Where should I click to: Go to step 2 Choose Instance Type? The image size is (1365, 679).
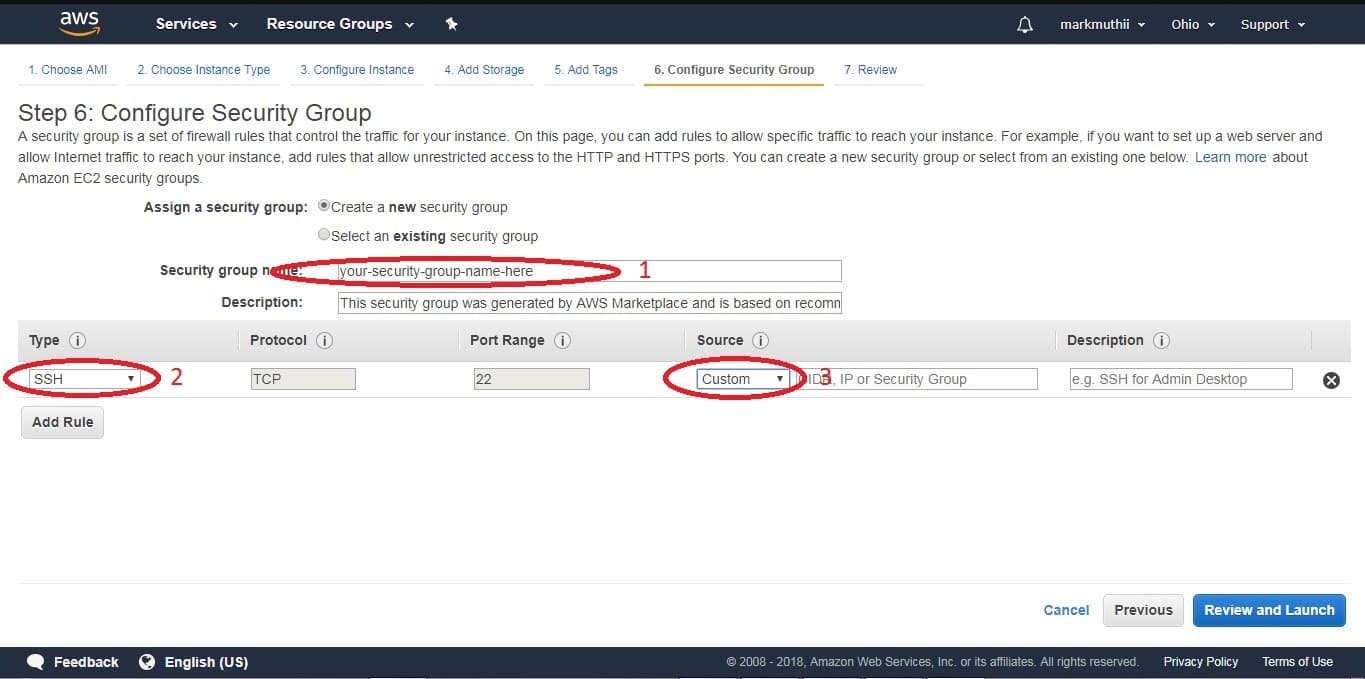[x=204, y=70]
